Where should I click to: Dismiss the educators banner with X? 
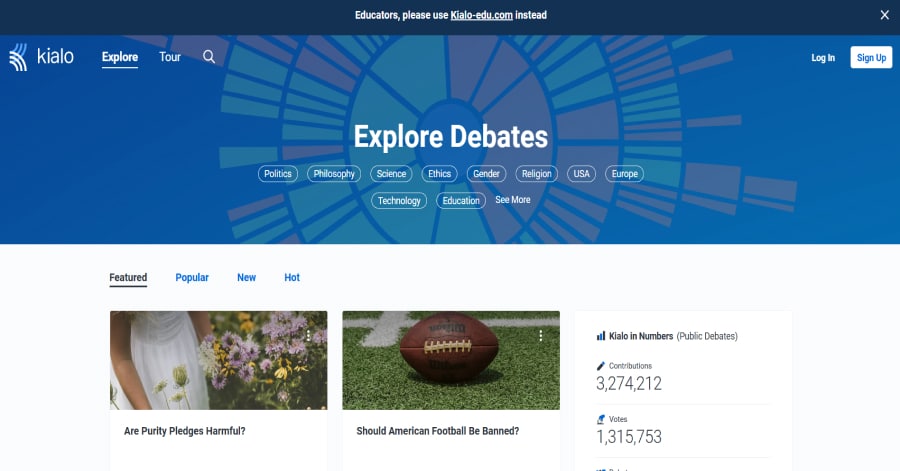pos(884,15)
